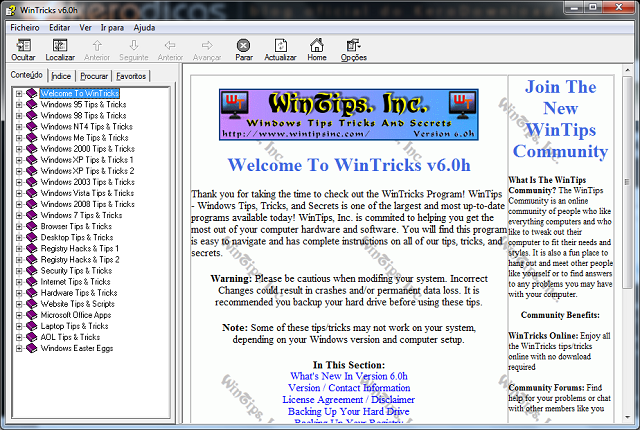Open the Ficheiro menu
This screenshot has height=430, width=640.
coord(25,28)
